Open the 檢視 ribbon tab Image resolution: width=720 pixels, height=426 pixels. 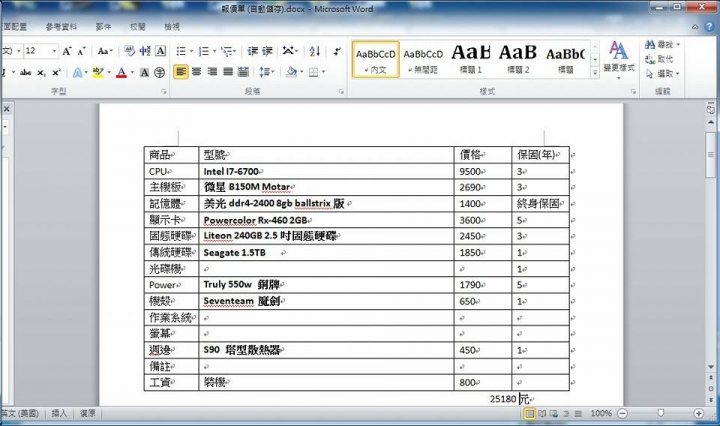tap(172, 27)
